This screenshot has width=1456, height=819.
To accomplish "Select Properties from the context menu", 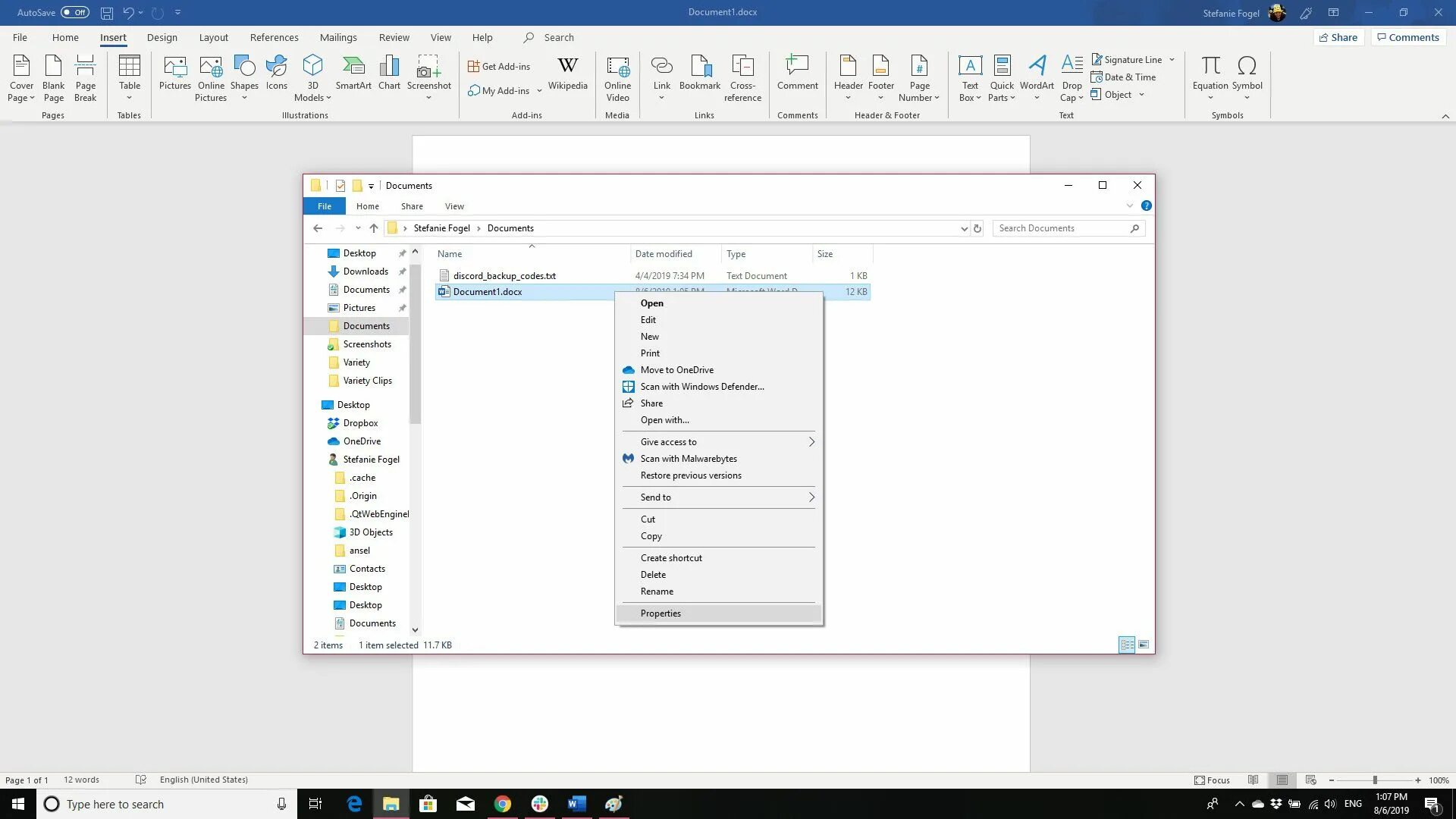I will (x=661, y=613).
